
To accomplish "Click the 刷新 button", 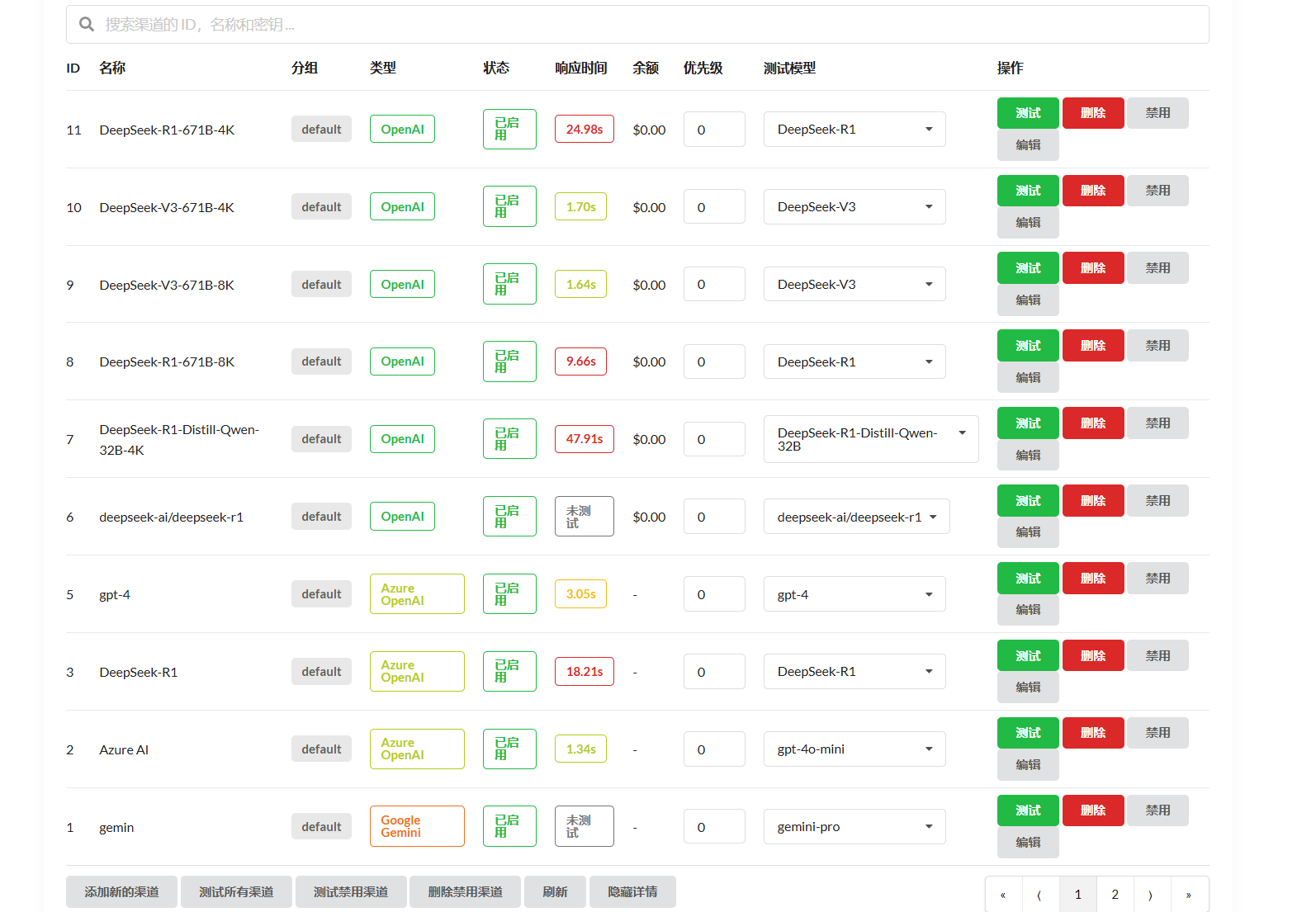I will (555, 892).
